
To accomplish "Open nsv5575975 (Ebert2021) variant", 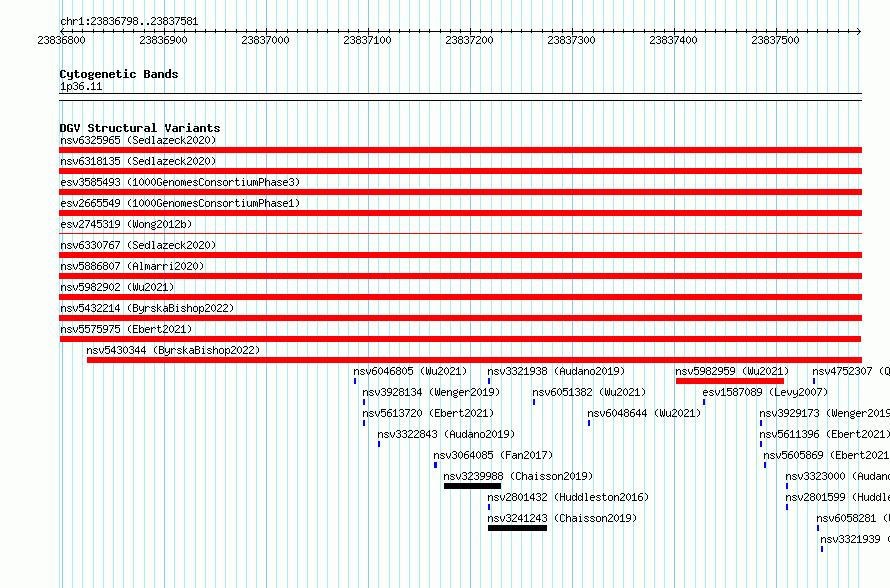I will point(126,329).
